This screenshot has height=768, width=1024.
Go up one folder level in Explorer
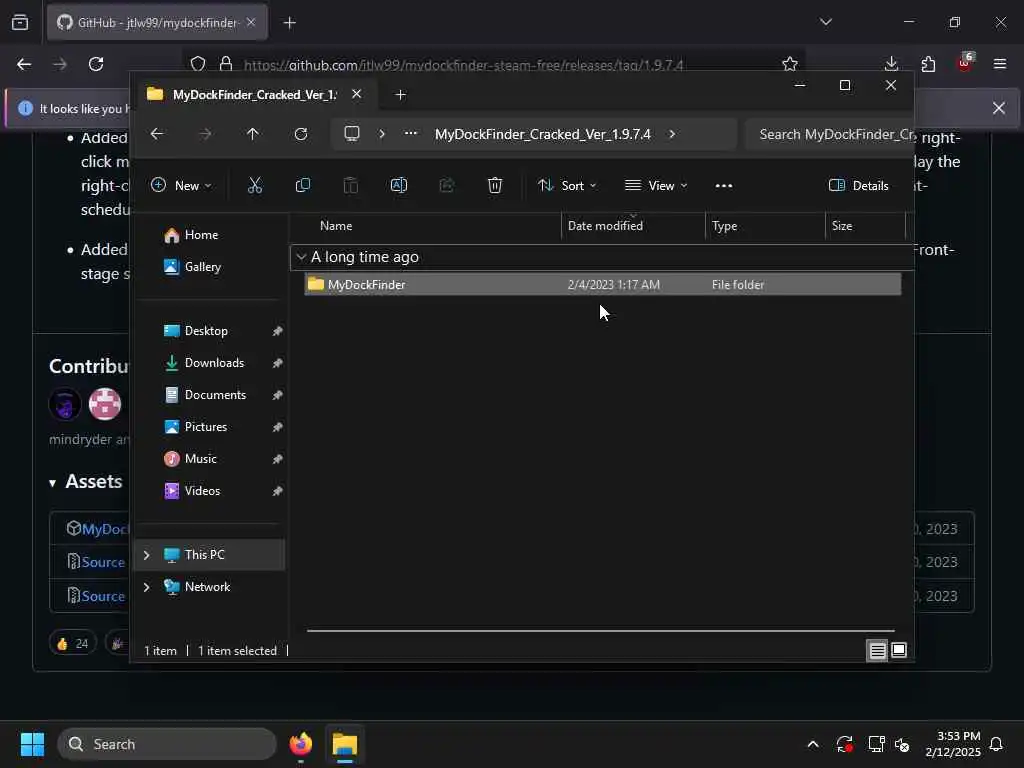[x=253, y=134]
